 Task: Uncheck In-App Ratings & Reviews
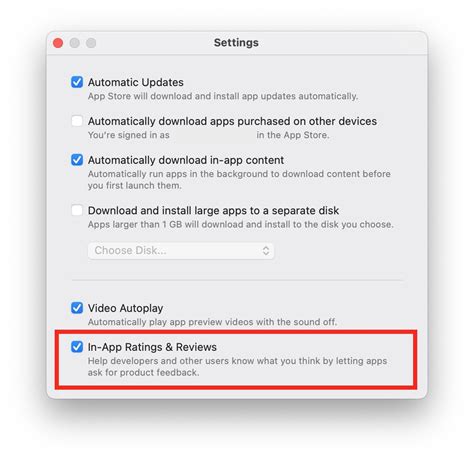coord(77,347)
